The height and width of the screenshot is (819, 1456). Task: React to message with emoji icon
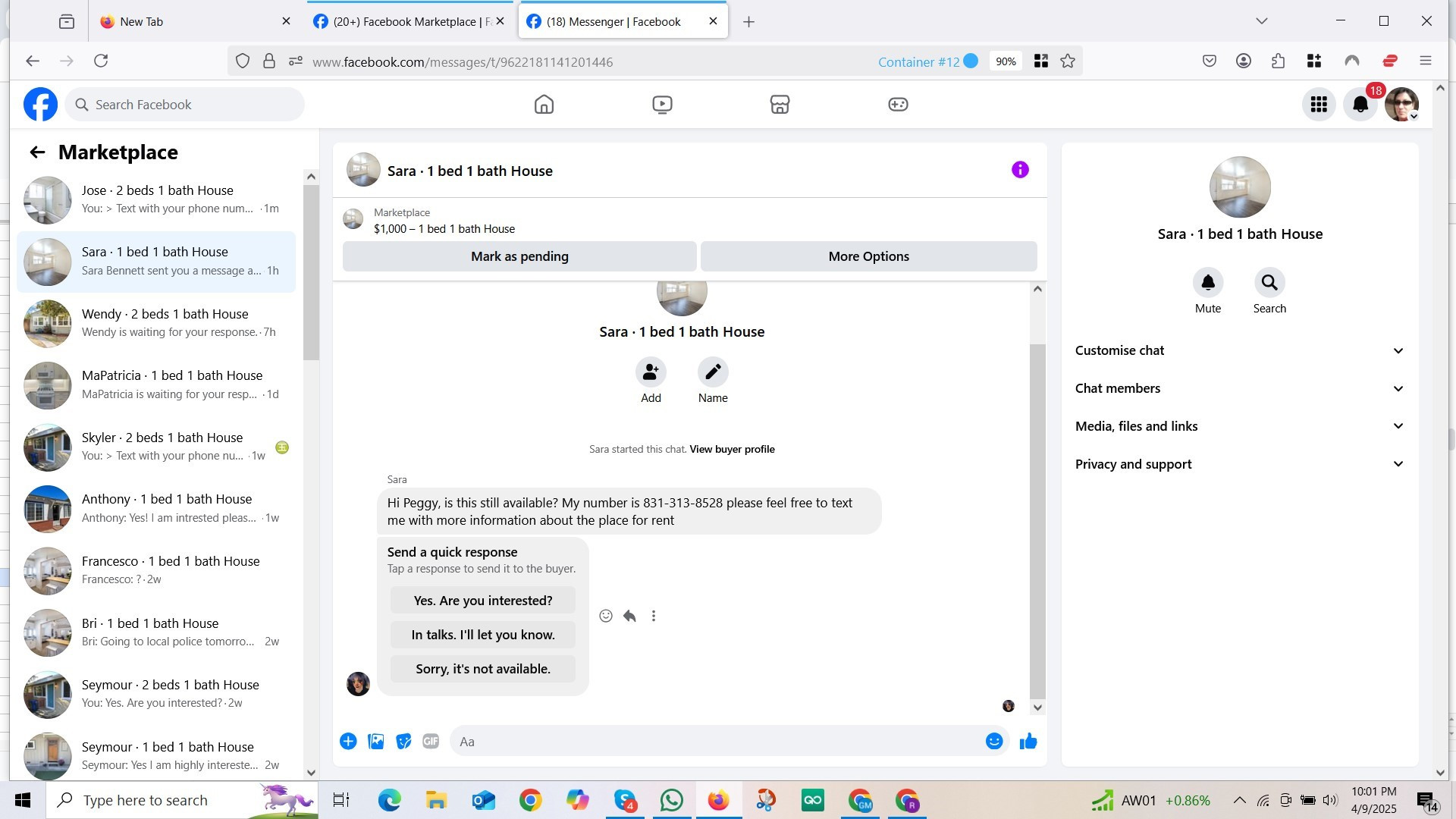click(606, 616)
